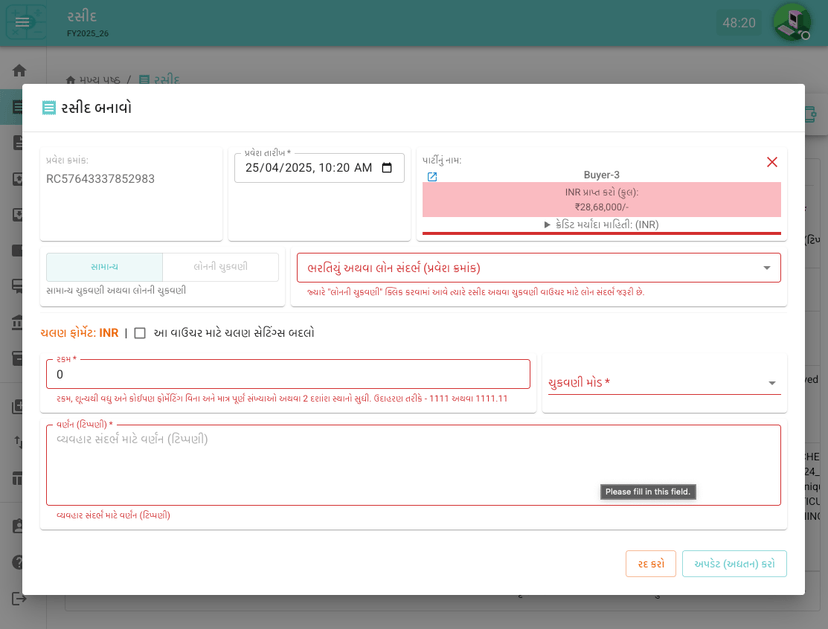
Task: Remove selected party with red X
Action: point(771,162)
